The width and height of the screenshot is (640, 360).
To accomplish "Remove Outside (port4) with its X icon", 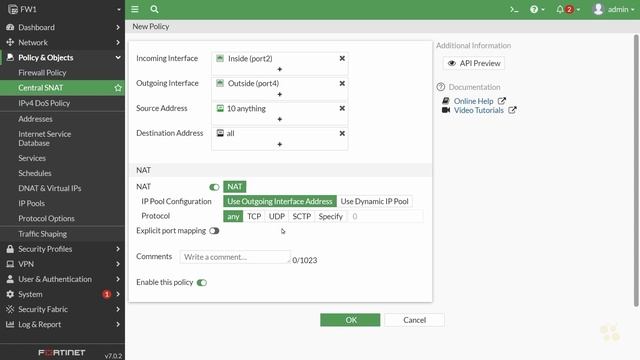I will tap(342, 83).
